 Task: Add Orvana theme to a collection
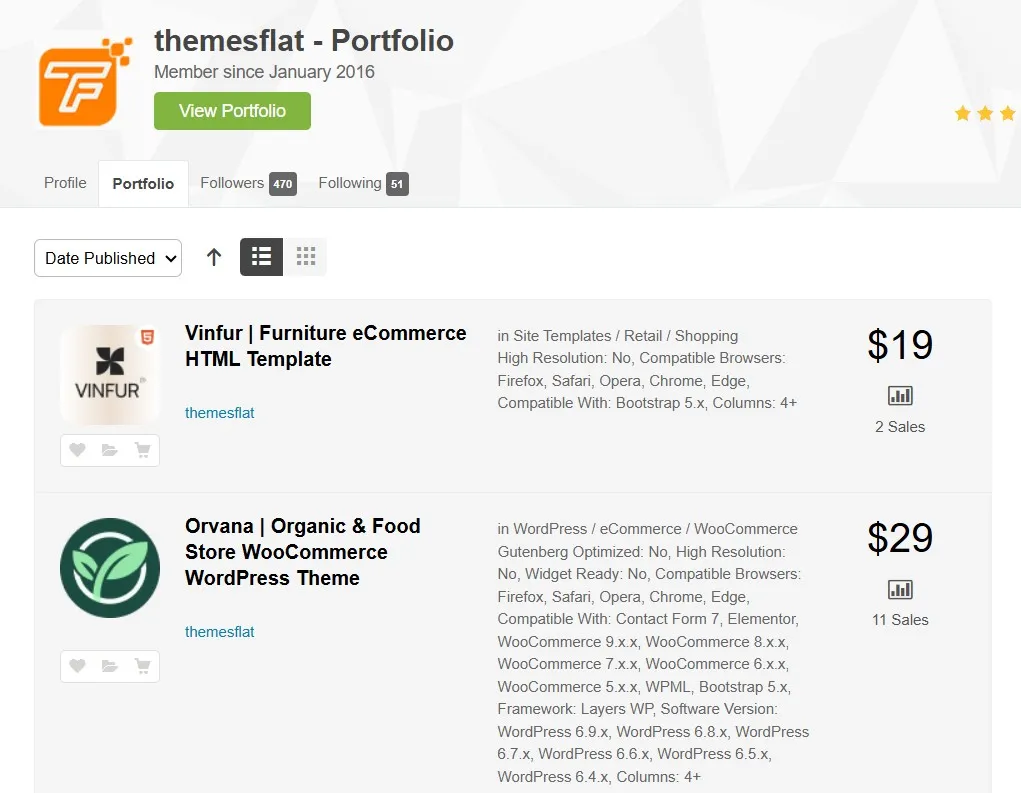click(x=110, y=666)
